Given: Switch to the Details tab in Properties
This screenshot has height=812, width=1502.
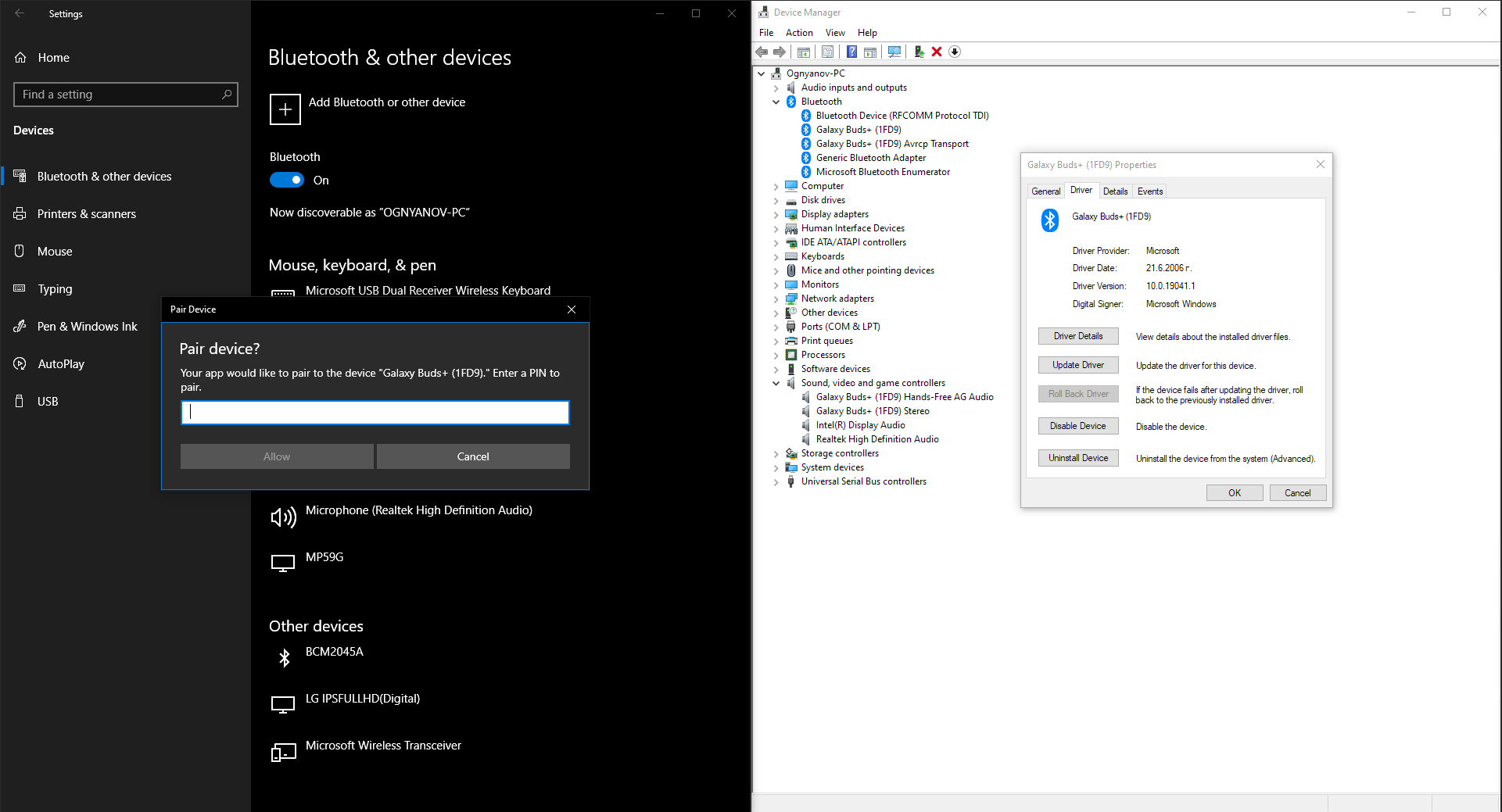Looking at the screenshot, I should point(1116,191).
